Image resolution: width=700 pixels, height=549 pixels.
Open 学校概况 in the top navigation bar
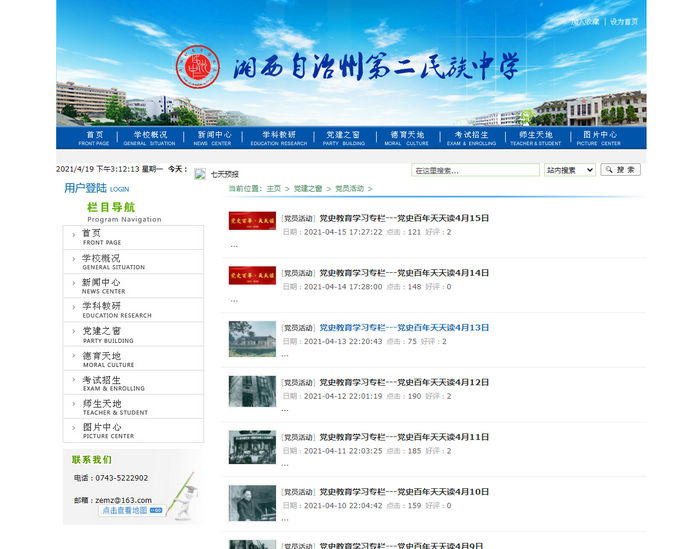click(x=150, y=138)
